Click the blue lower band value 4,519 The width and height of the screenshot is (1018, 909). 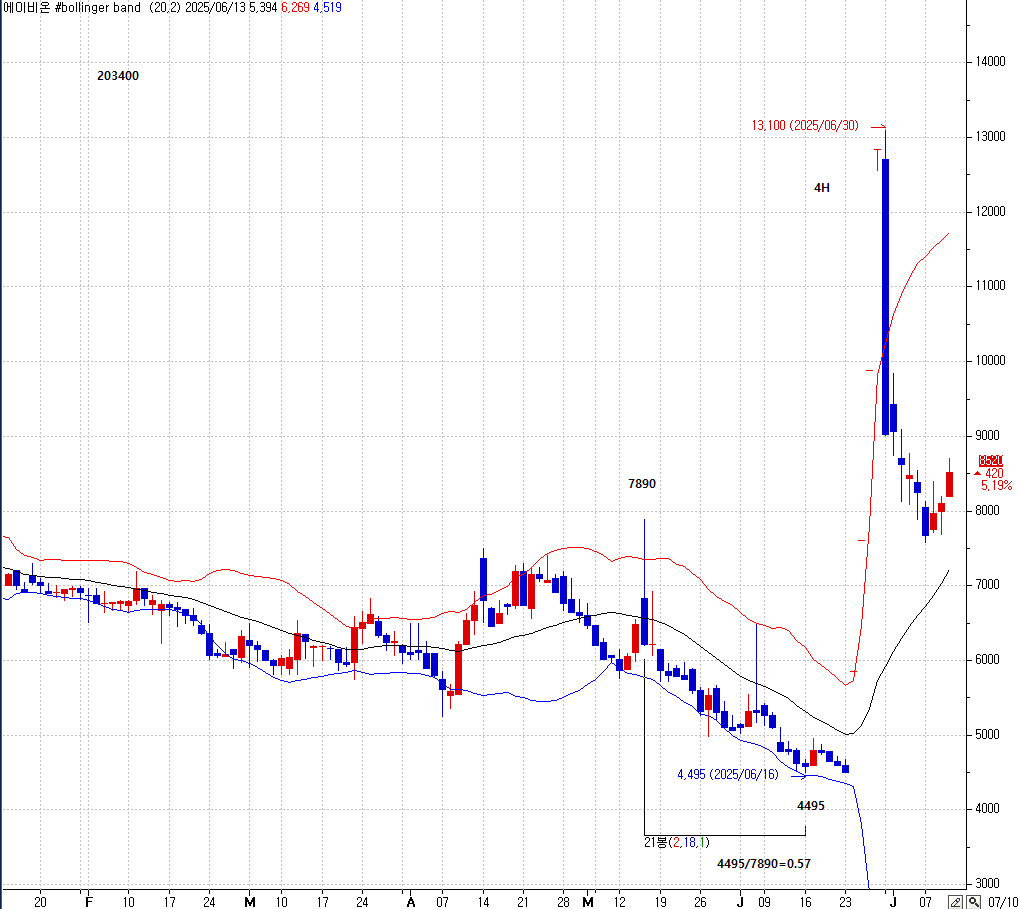pos(327,8)
